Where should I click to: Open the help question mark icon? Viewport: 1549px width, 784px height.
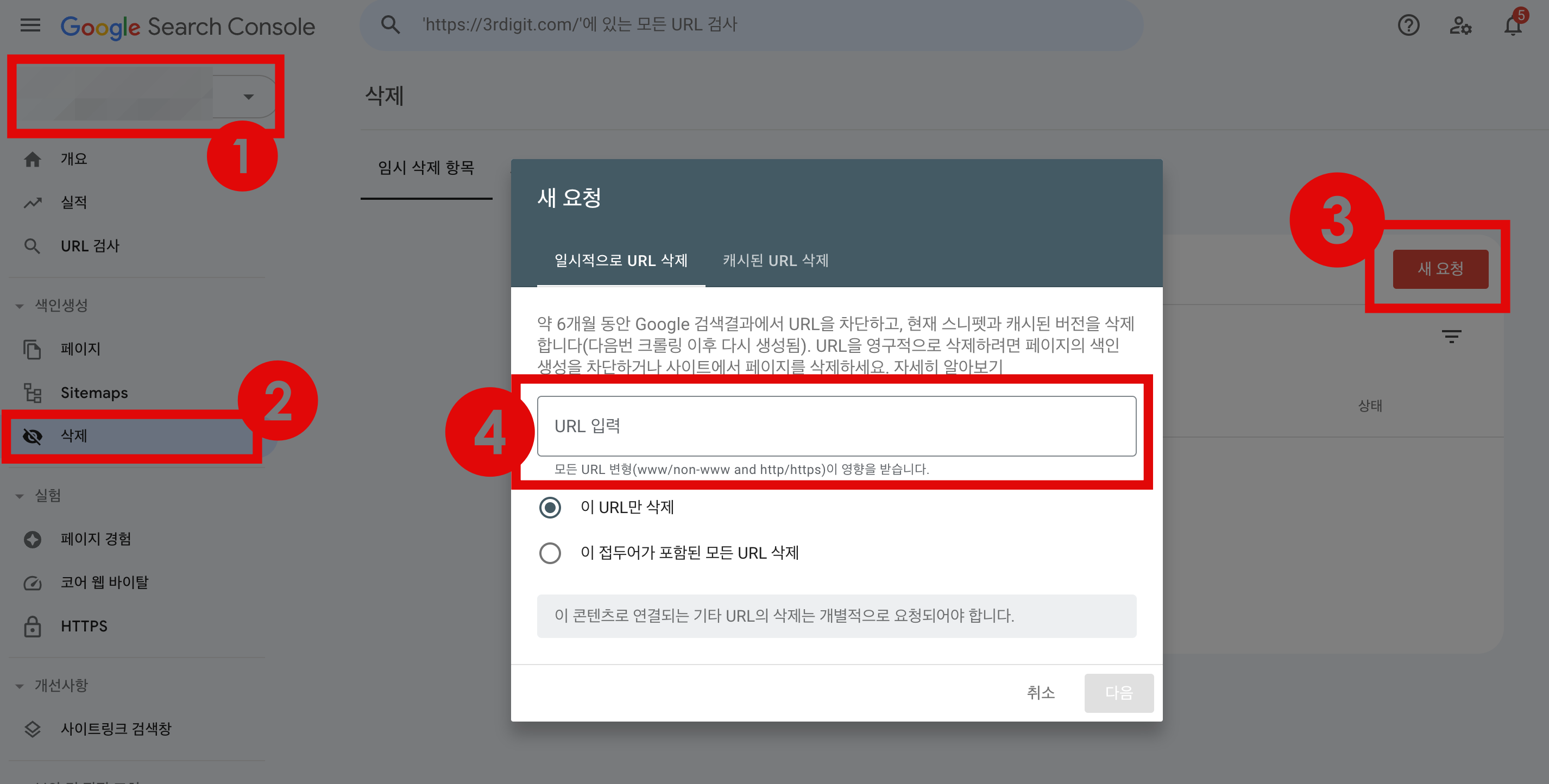pyautogui.click(x=1408, y=26)
